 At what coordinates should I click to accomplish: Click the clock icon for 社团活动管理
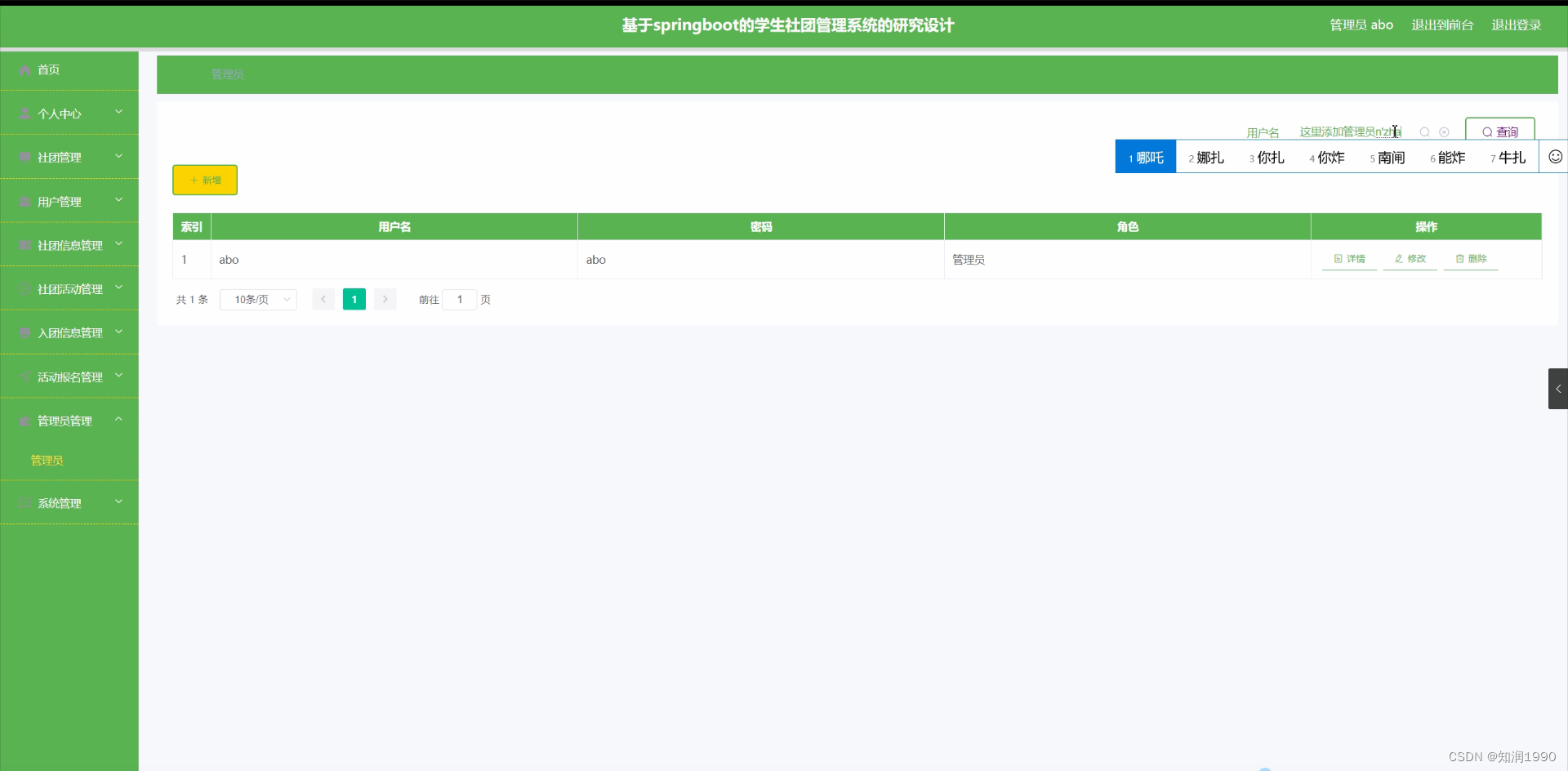(x=24, y=288)
